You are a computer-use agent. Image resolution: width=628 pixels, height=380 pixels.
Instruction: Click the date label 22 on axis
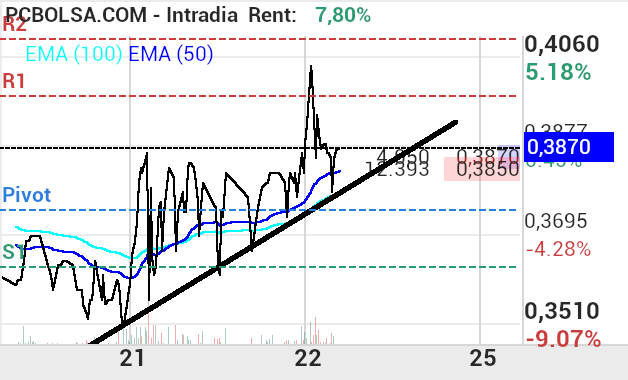pos(308,358)
